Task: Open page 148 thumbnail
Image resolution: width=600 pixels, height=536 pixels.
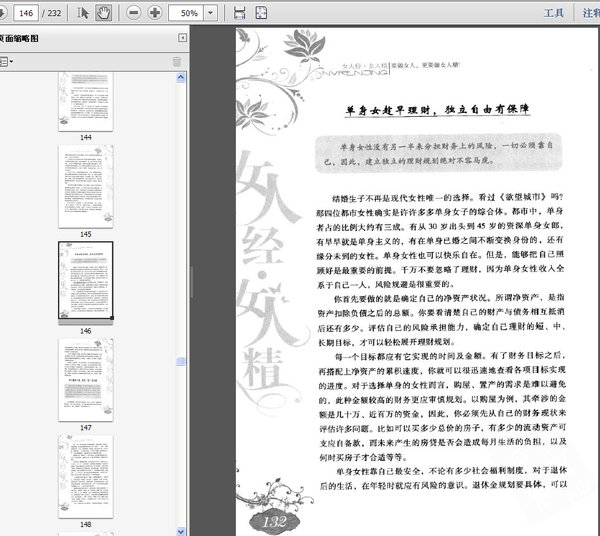Action: pyautogui.click(x=86, y=477)
